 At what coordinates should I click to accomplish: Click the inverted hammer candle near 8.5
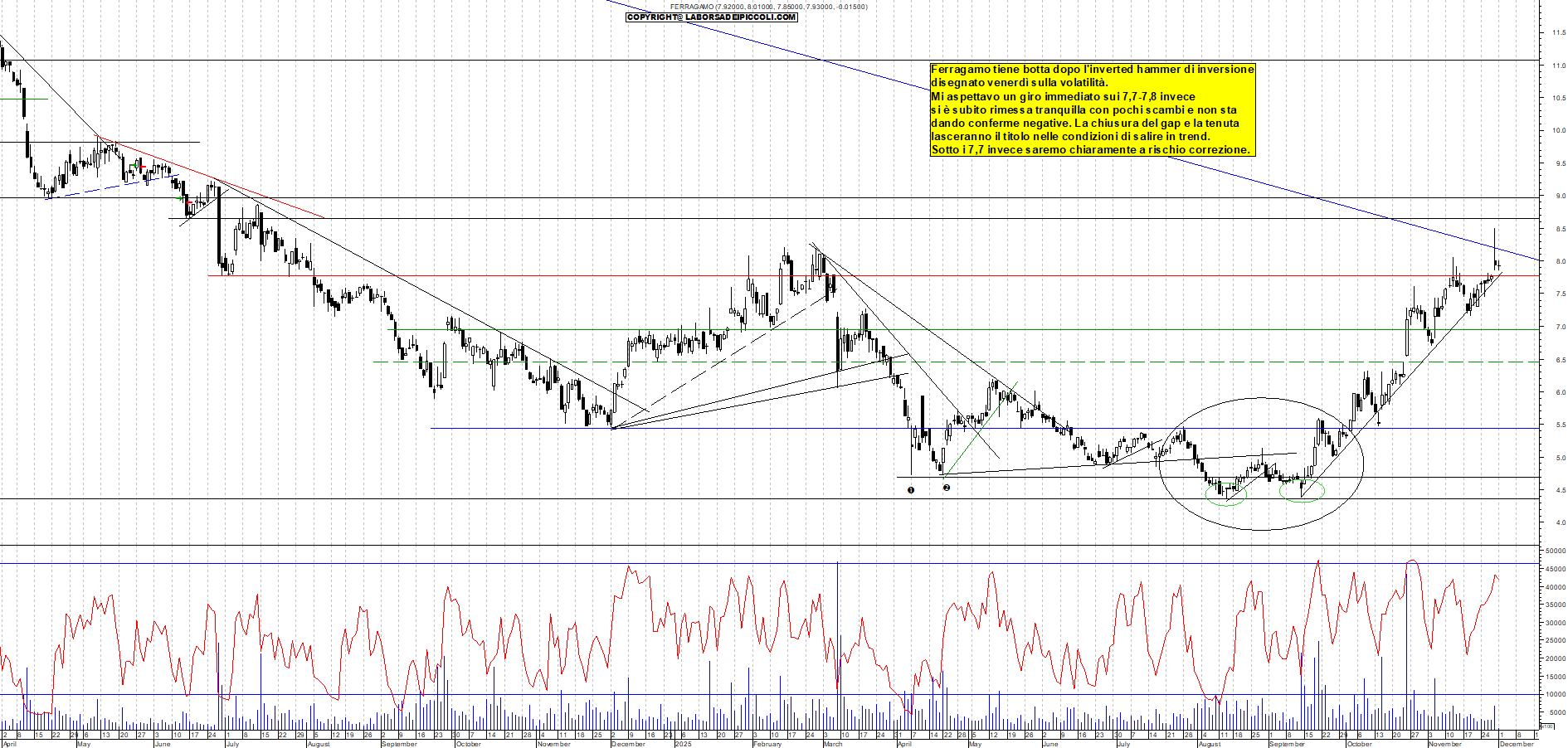pyautogui.click(x=1494, y=249)
